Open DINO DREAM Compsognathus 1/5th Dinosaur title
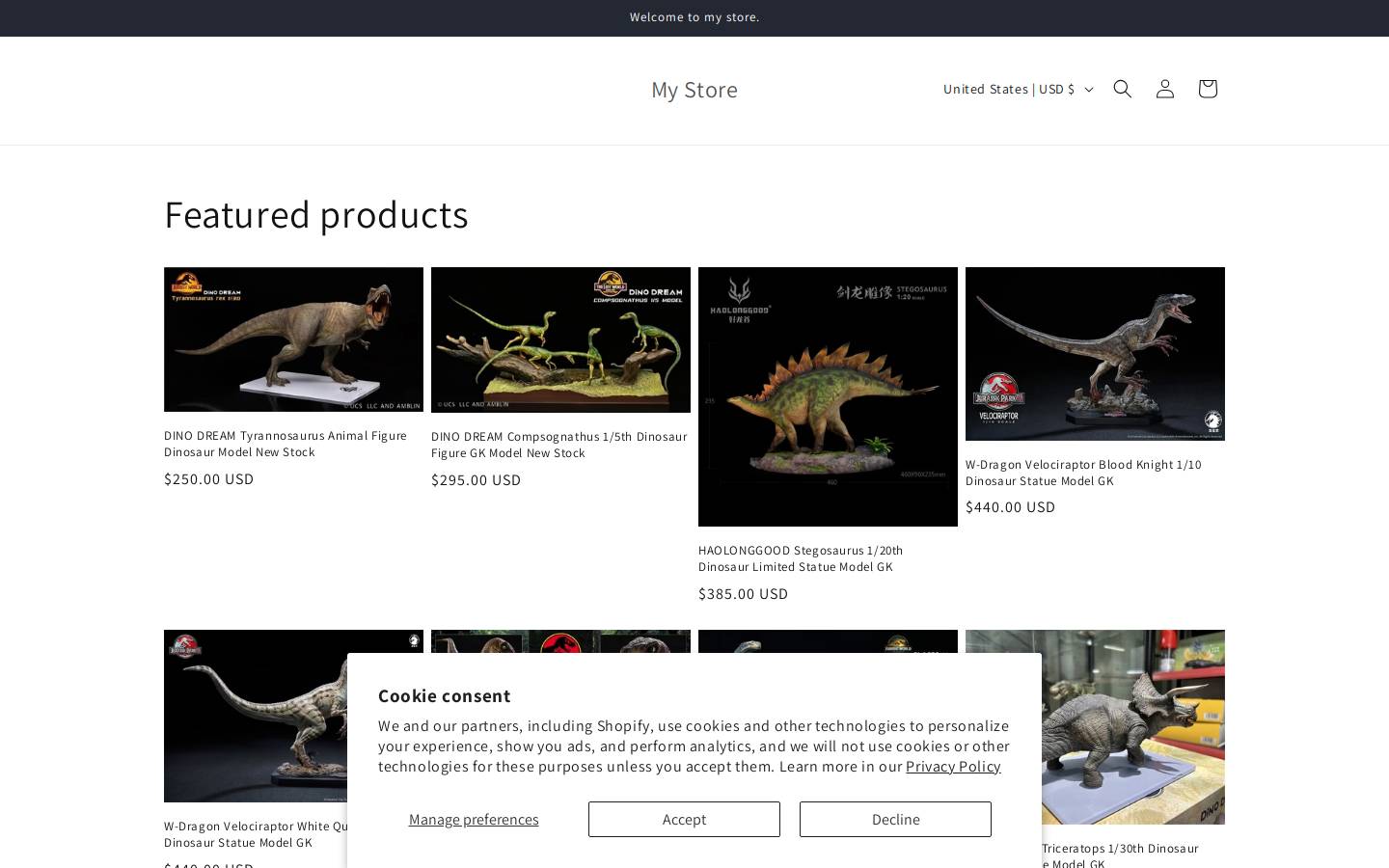The width and height of the screenshot is (1389, 868). 559,445
